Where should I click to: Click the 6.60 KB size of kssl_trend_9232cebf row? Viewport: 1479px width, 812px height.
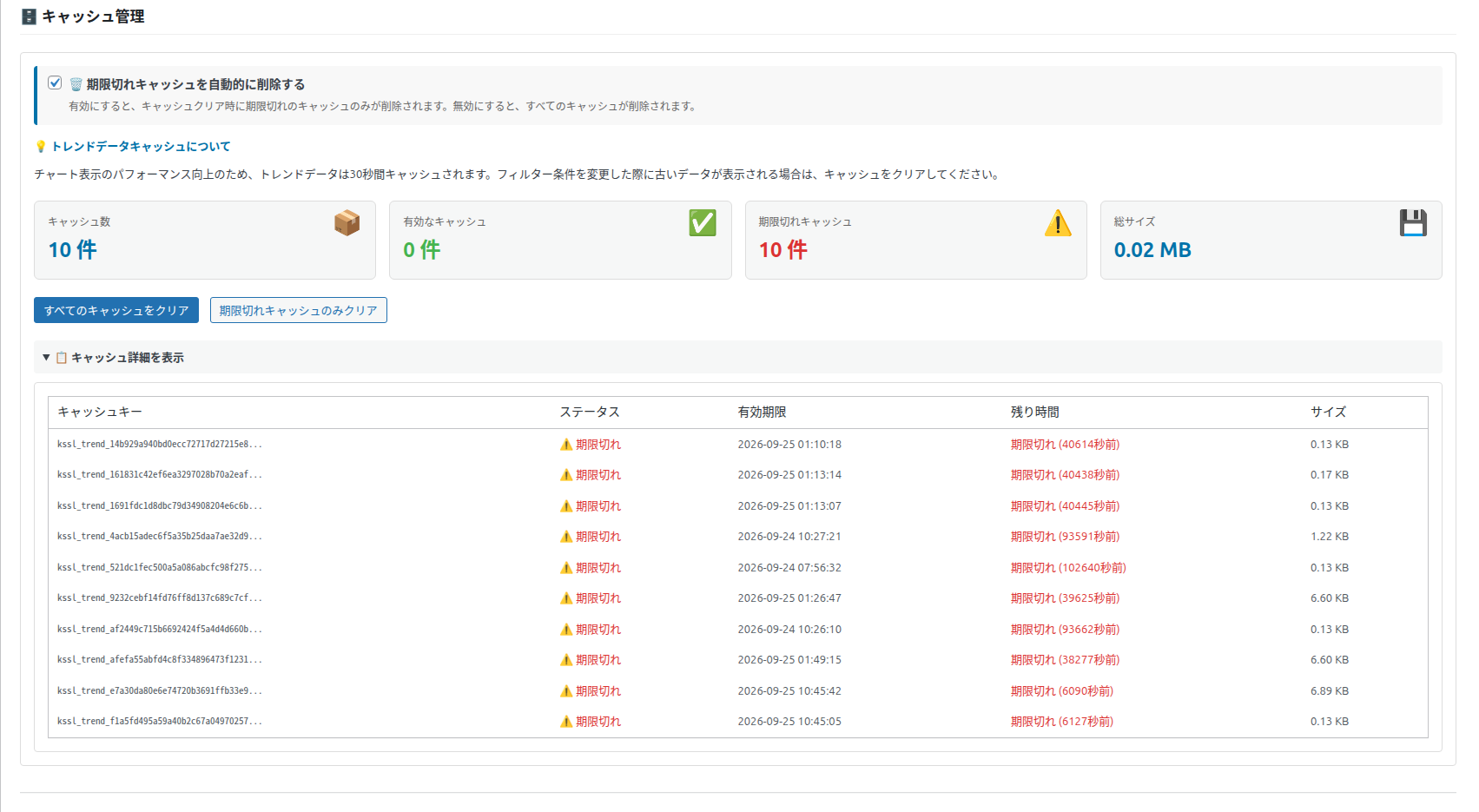click(1330, 598)
